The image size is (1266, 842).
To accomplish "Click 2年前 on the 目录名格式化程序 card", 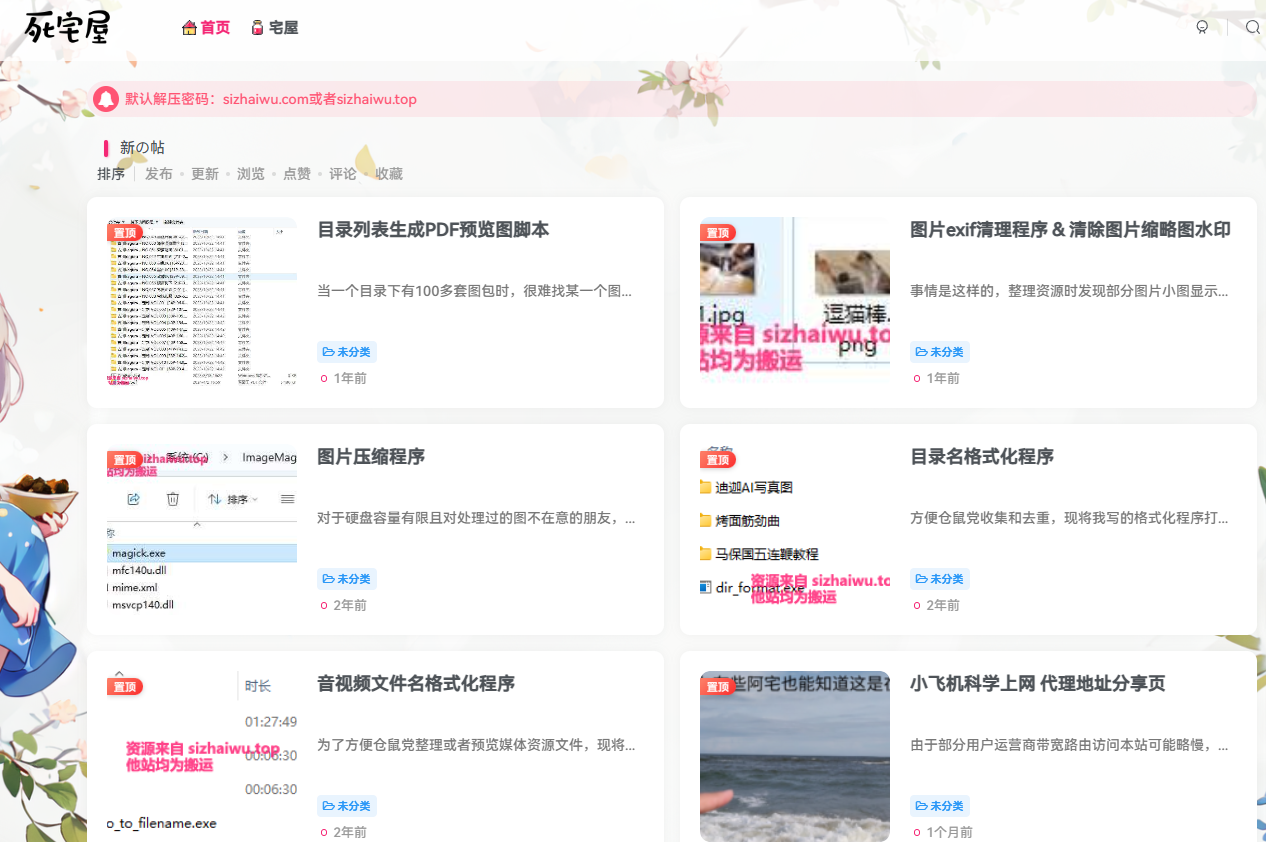I will pyautogui.click(x=943, y=605).
